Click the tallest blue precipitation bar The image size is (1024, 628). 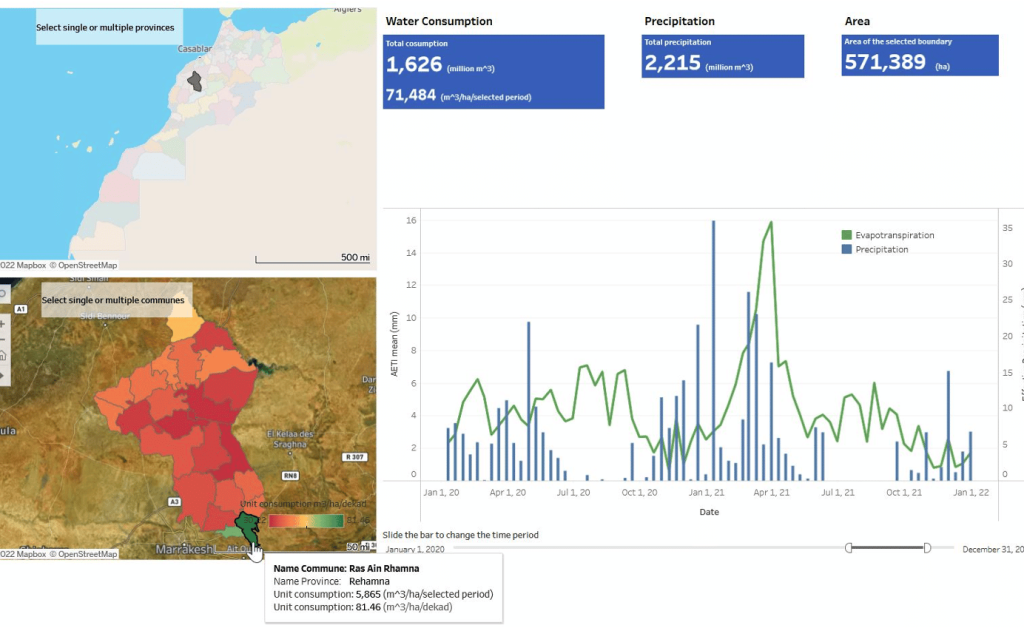click(713, 348)
